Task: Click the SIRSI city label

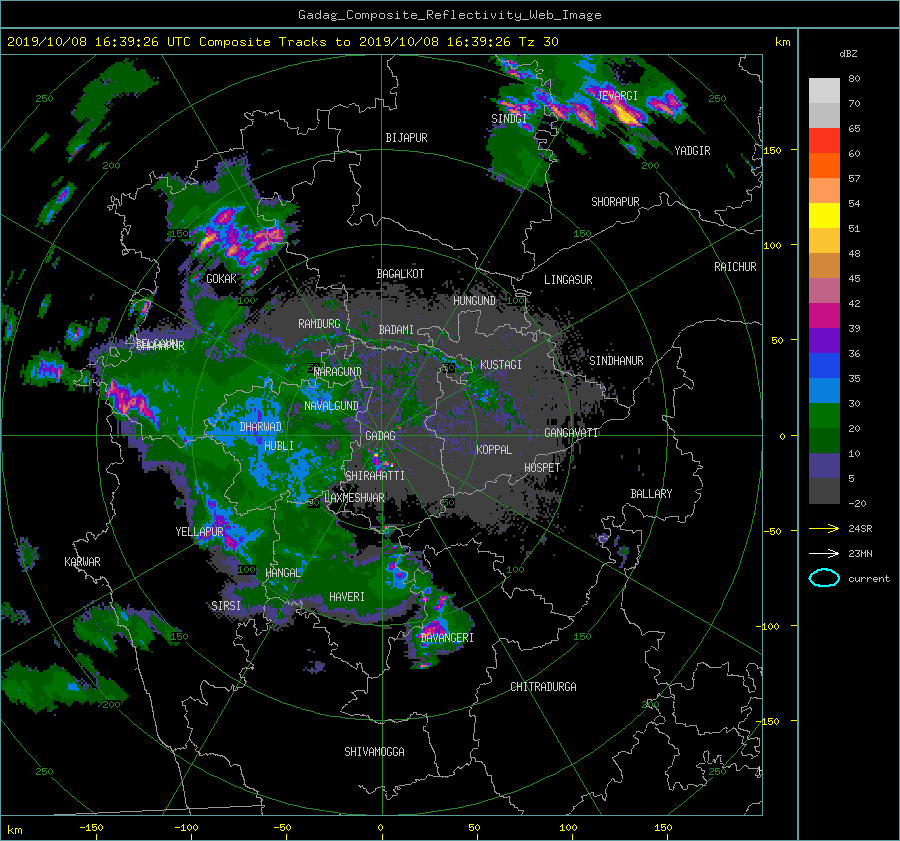Action: [x=226, y=606]
